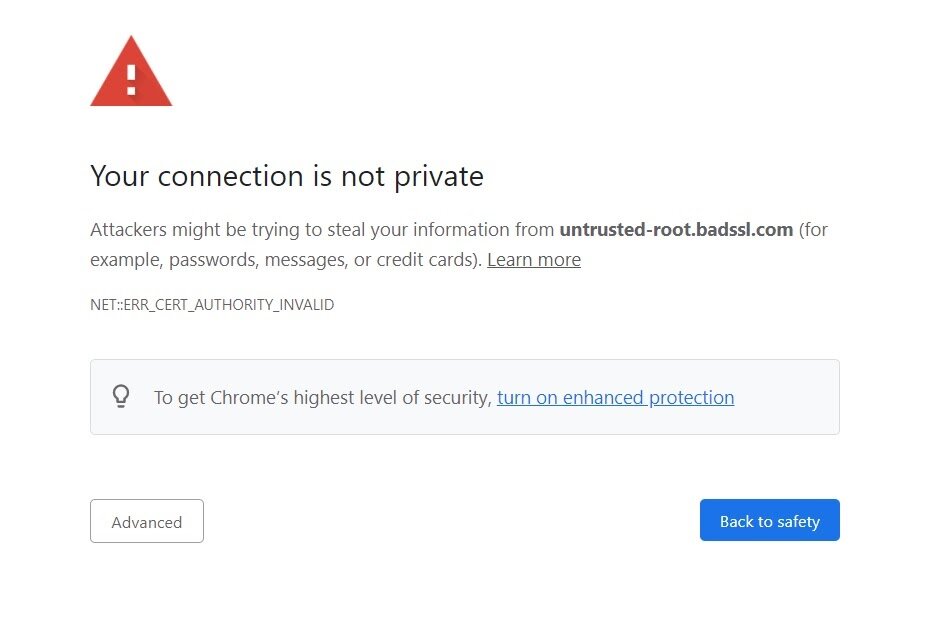Click the word security in the tip box

[454, 398]
